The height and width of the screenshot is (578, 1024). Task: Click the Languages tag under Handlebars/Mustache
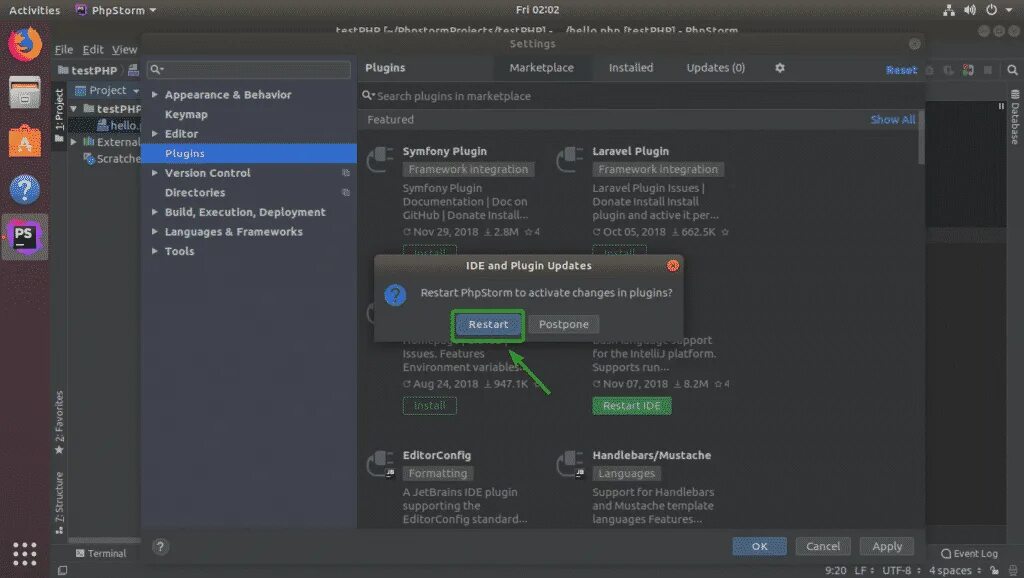(x=626, y=474)
